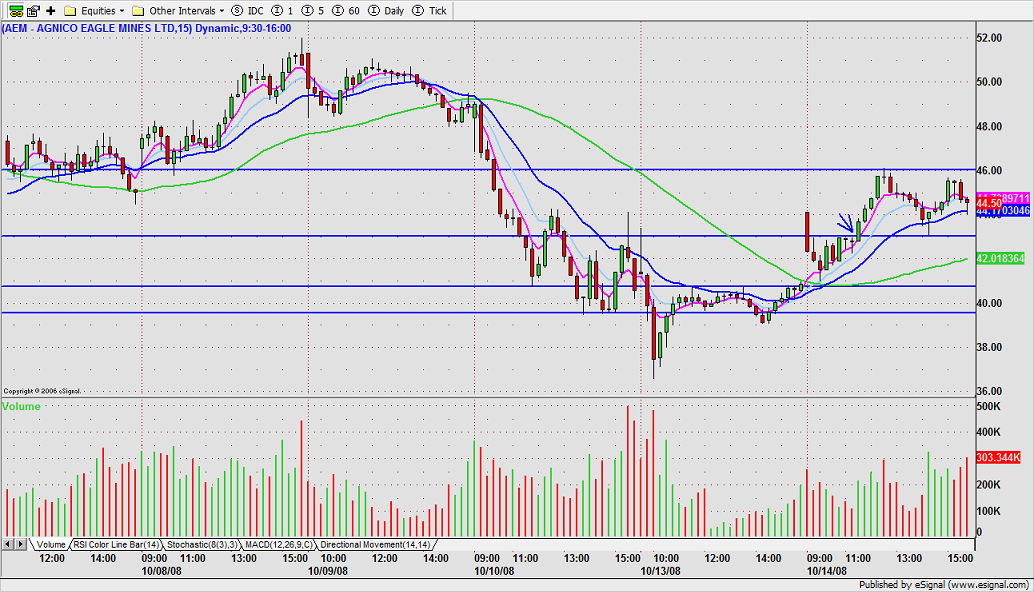Click the 52.00 price axis value

(x=989, y=38)
